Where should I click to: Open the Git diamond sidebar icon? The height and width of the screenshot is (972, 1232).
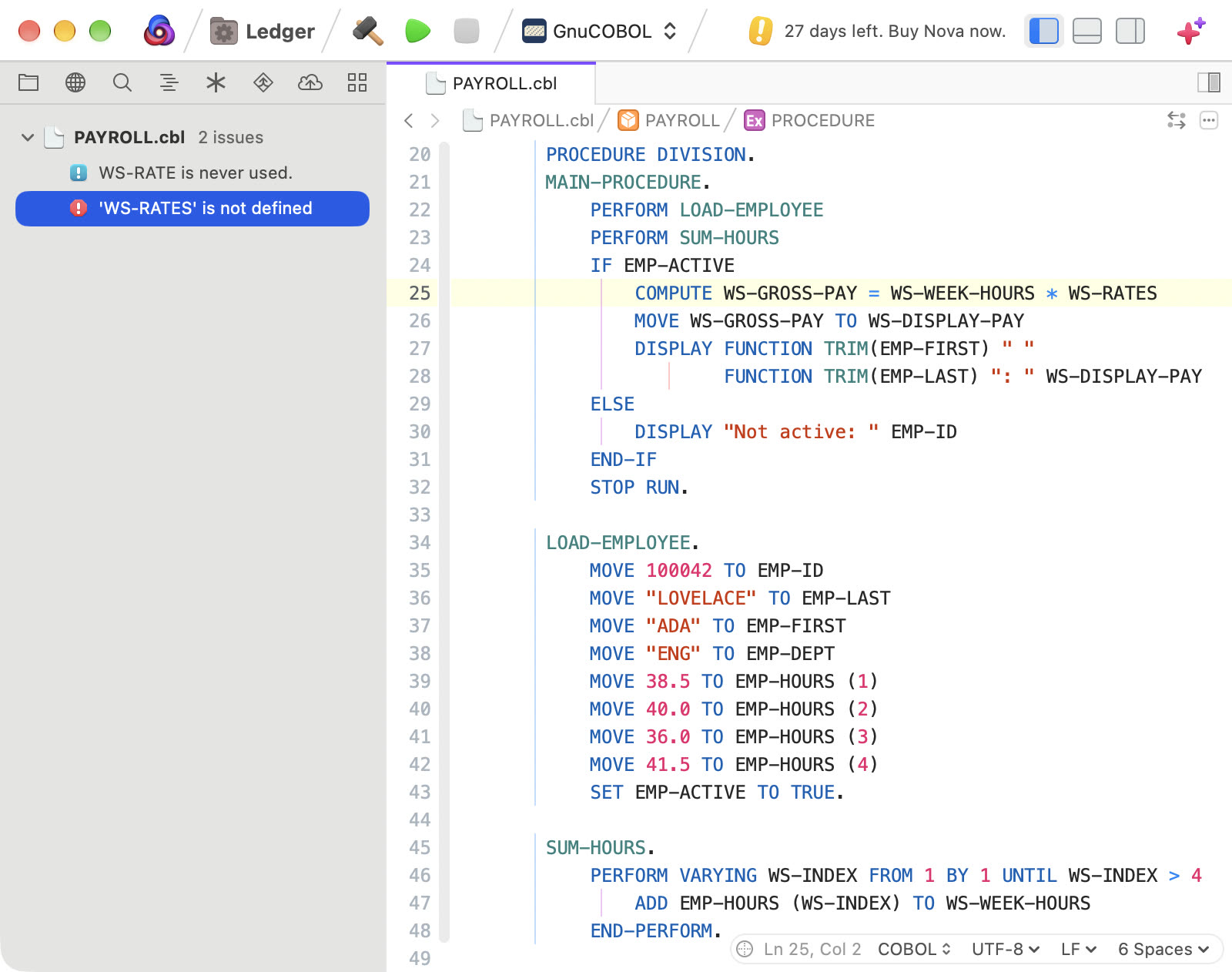click(x=263, y=82)
